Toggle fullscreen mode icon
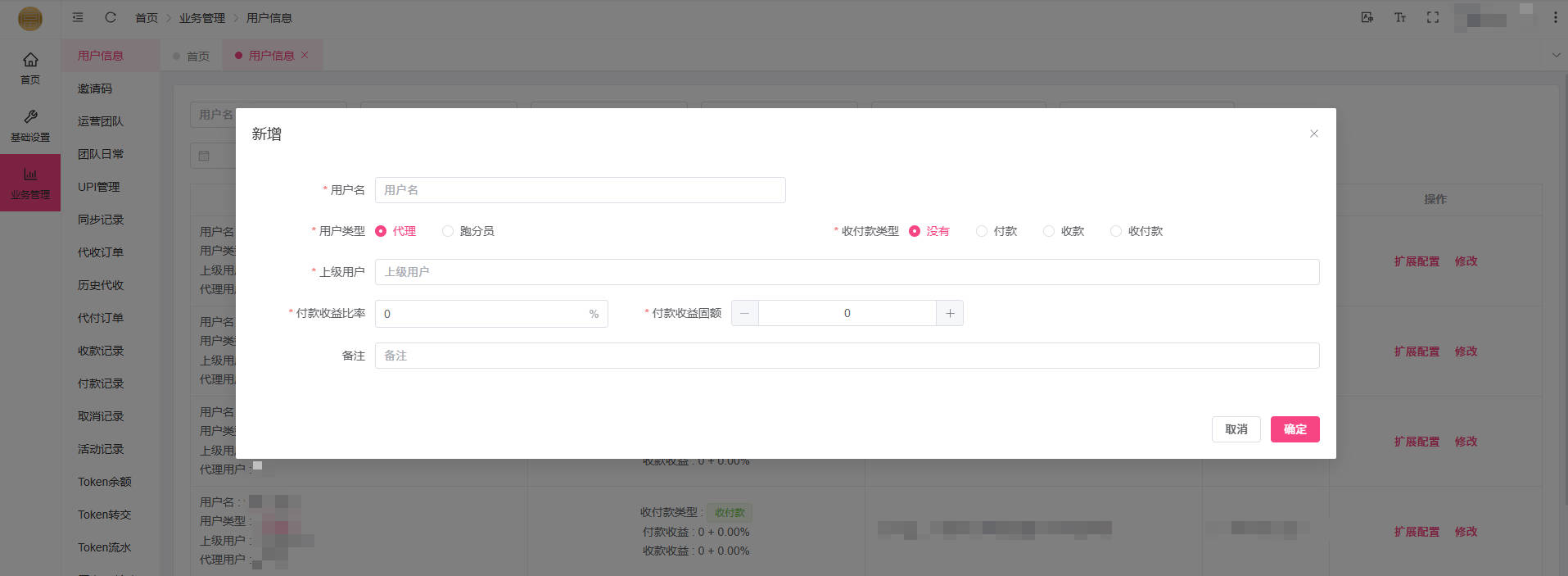Image resolution: width=1568 pixels, height=576 pixels. tap(1432, 17)
